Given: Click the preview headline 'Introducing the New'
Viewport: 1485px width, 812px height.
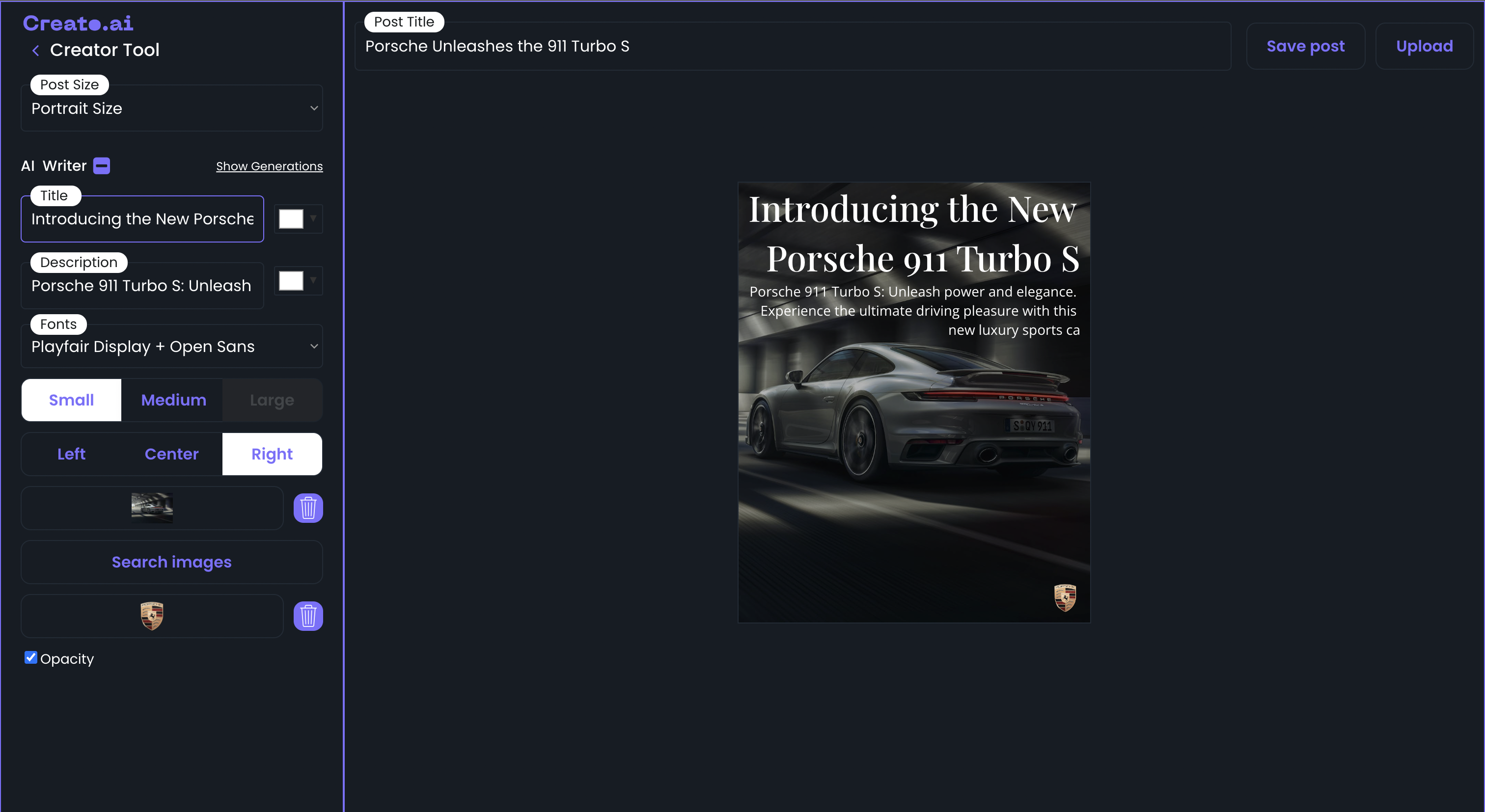Looking at the screenshot, I should pos(912,209).
